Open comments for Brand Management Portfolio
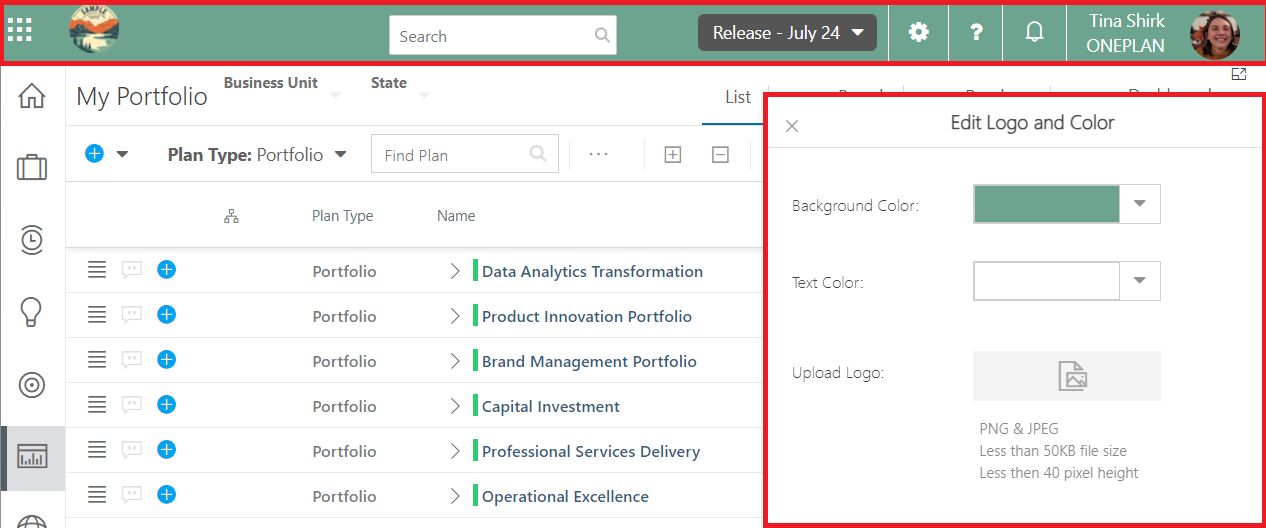The width and height of the screenshot is (1266, 528). (131, 360)
